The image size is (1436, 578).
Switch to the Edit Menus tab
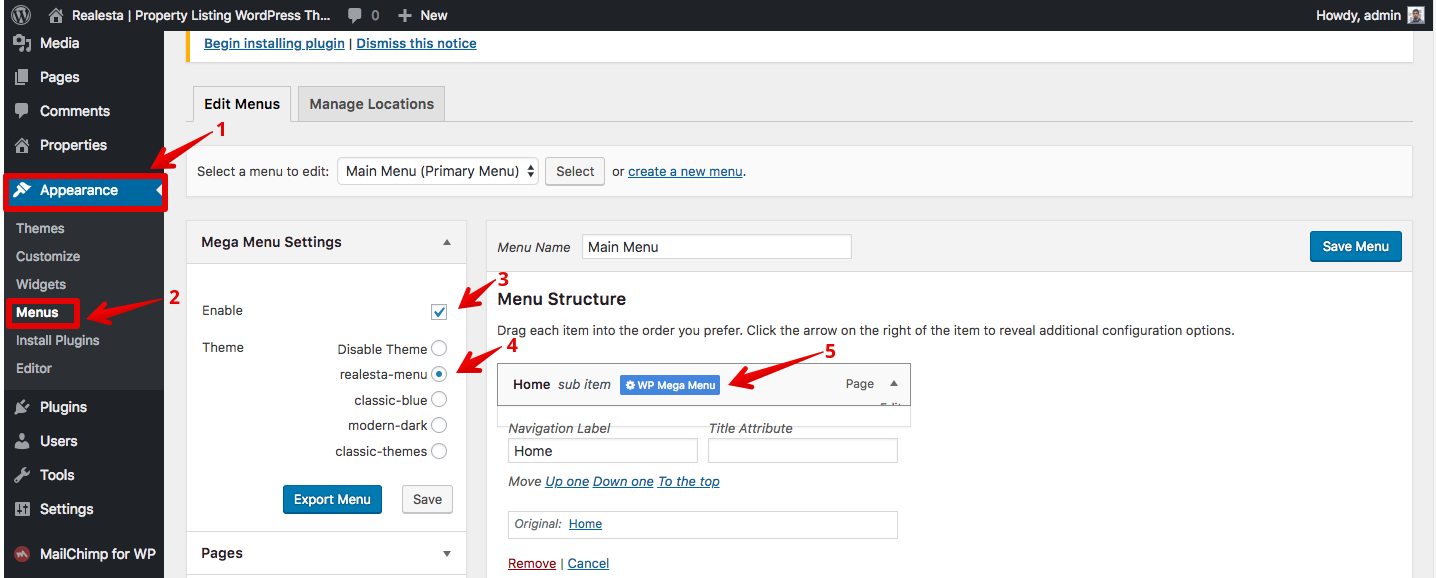[242, 104]
